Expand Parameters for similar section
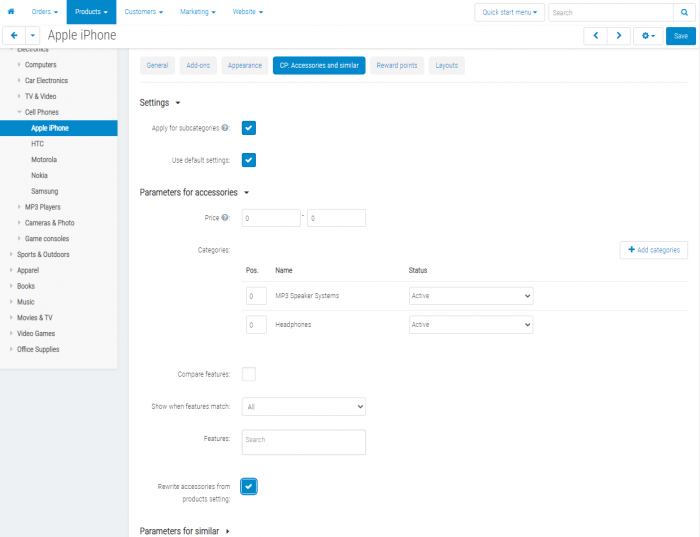The height and width of the screenshot is (537, 700). [x=184, y=531]
